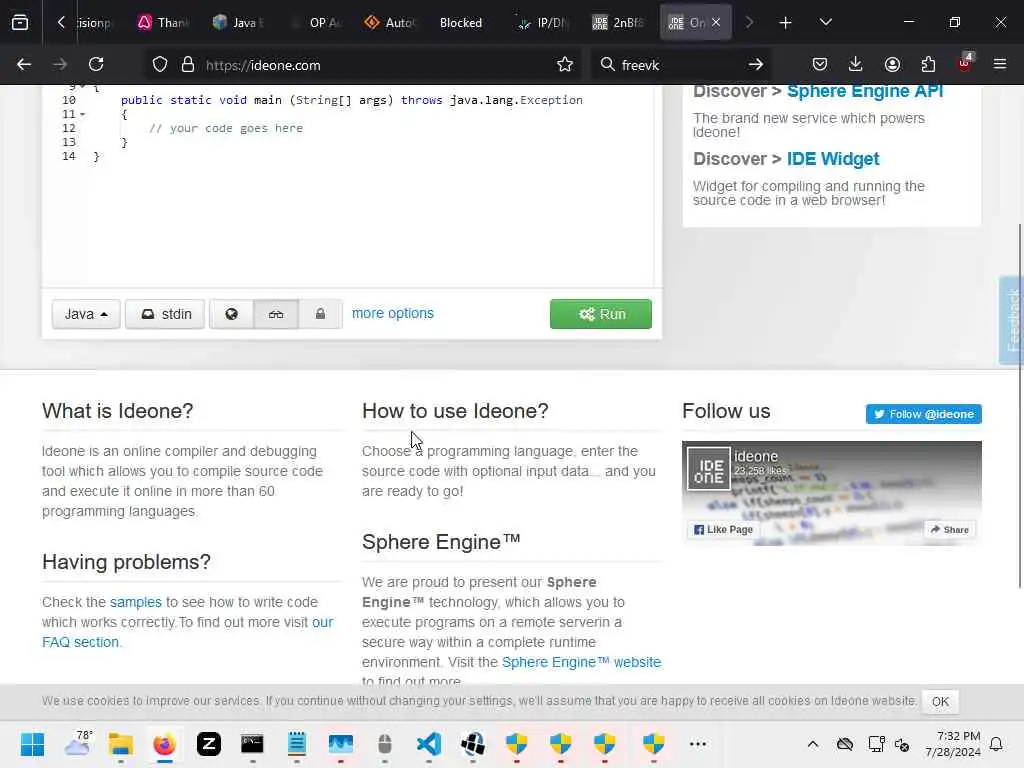Open the Java language dropdown
Image resolution: width=1024 pixels, height=768 pixels.
click(86, 314)
